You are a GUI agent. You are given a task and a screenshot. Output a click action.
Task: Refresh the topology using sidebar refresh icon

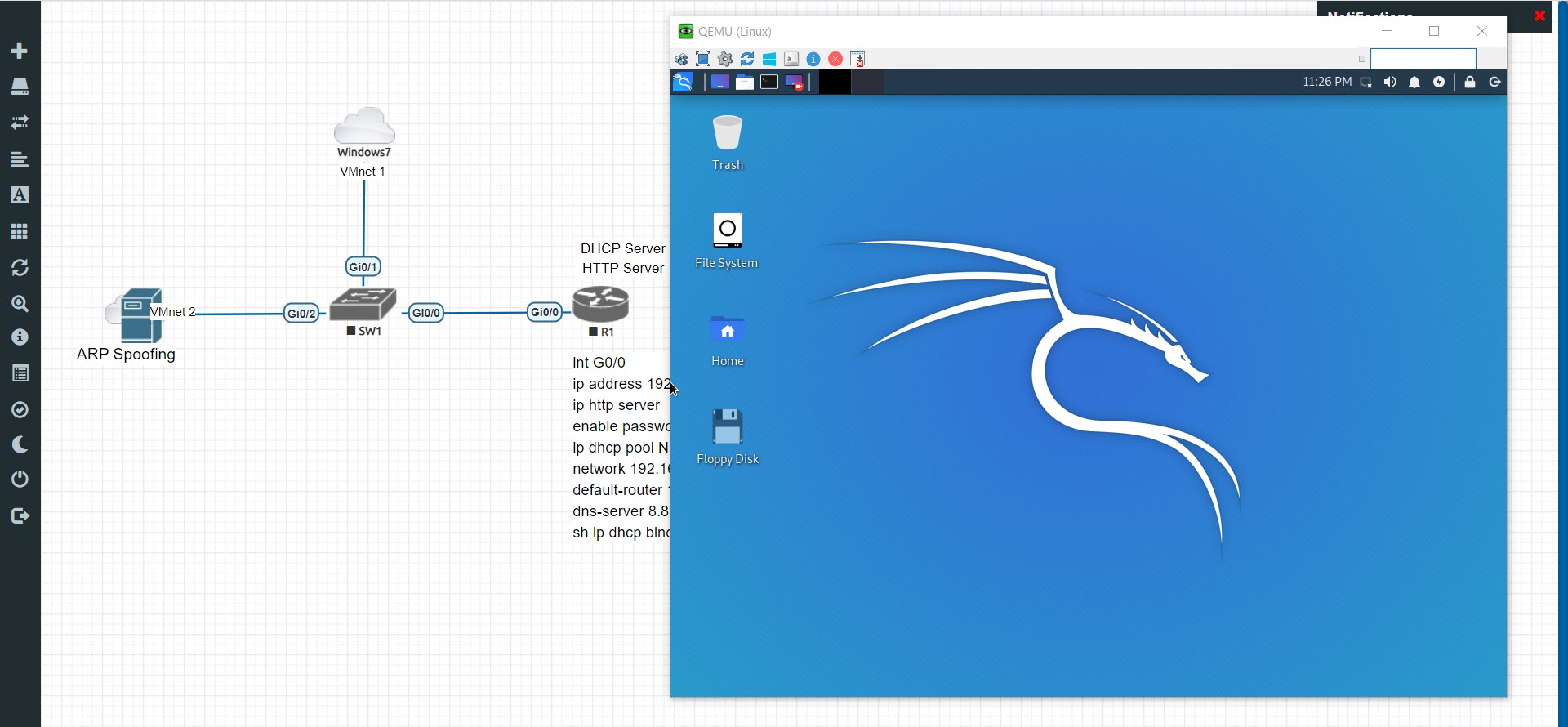tap(20, 267)
